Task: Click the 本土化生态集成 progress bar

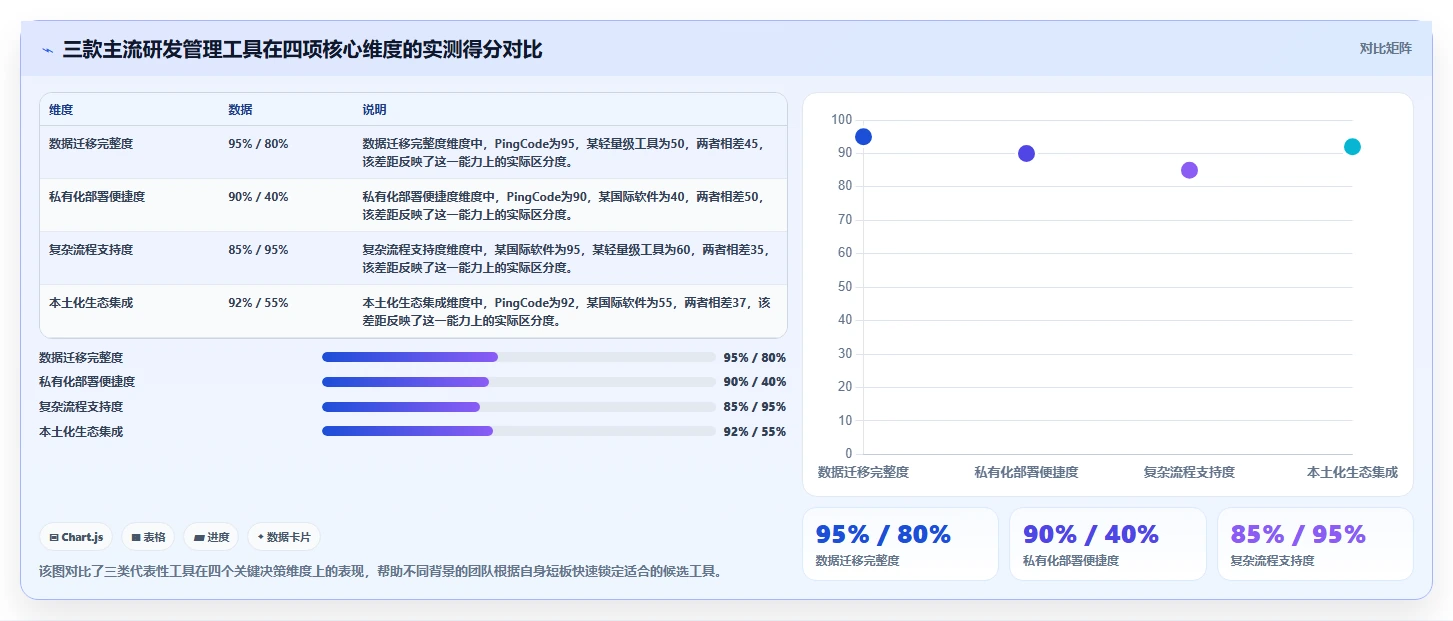Action: 519,431
